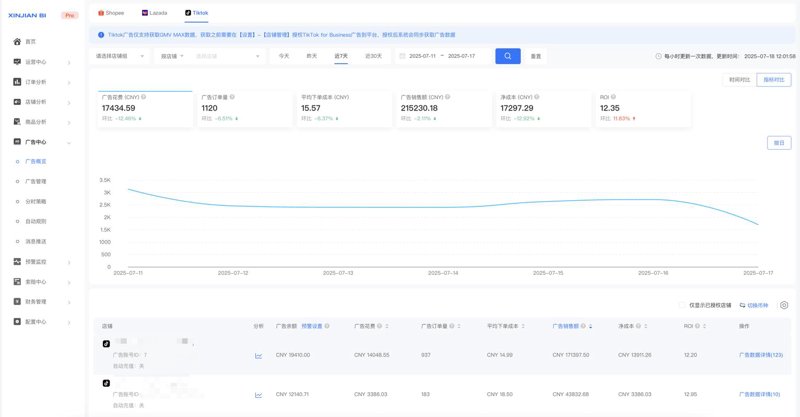Expand the 店铺分析 sidebar menu
Image resolution: width=800 pixels, height=417 pixels.
point(69,102)
